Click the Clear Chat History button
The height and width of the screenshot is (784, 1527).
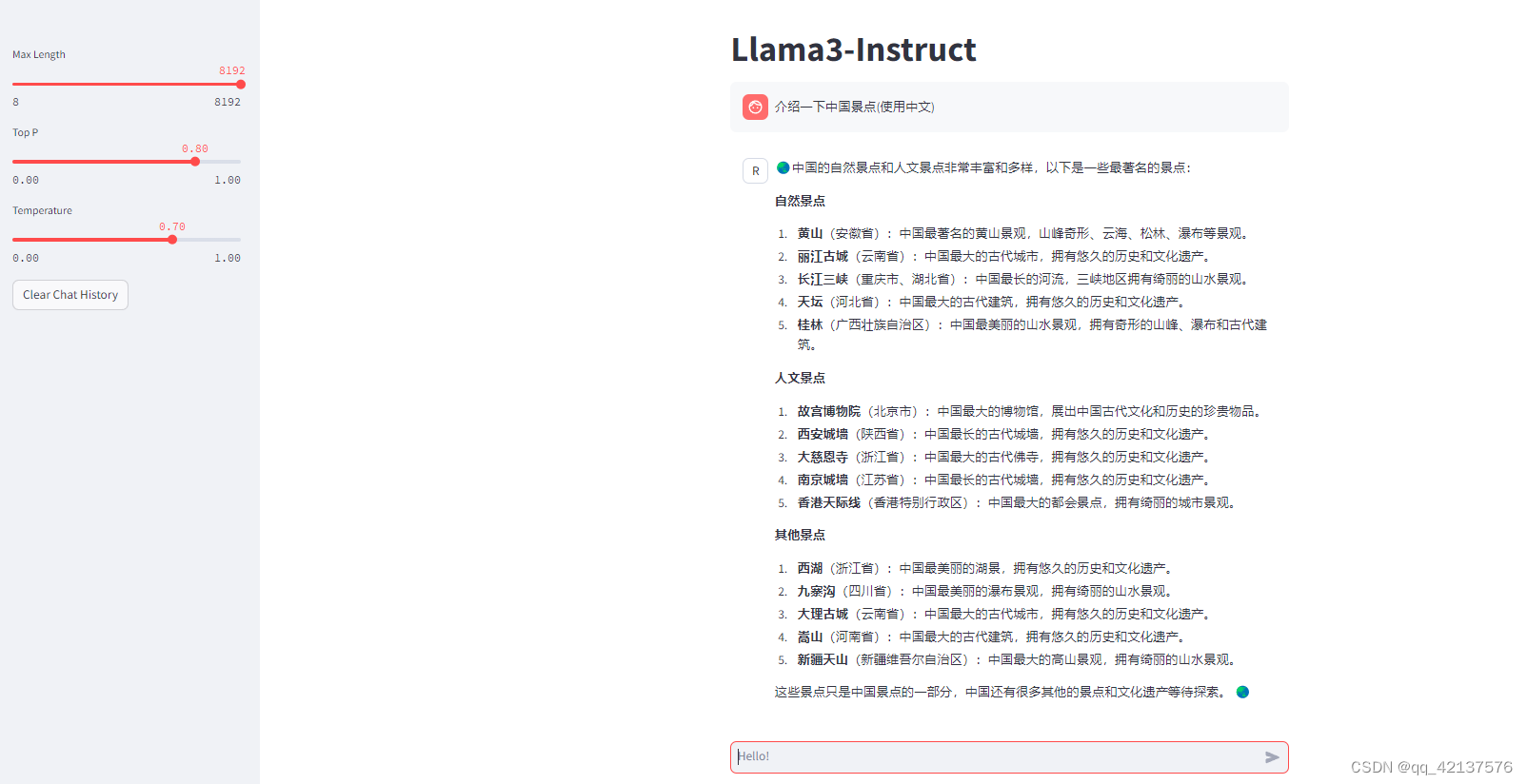pyautogui.click(x=69, y=295)
